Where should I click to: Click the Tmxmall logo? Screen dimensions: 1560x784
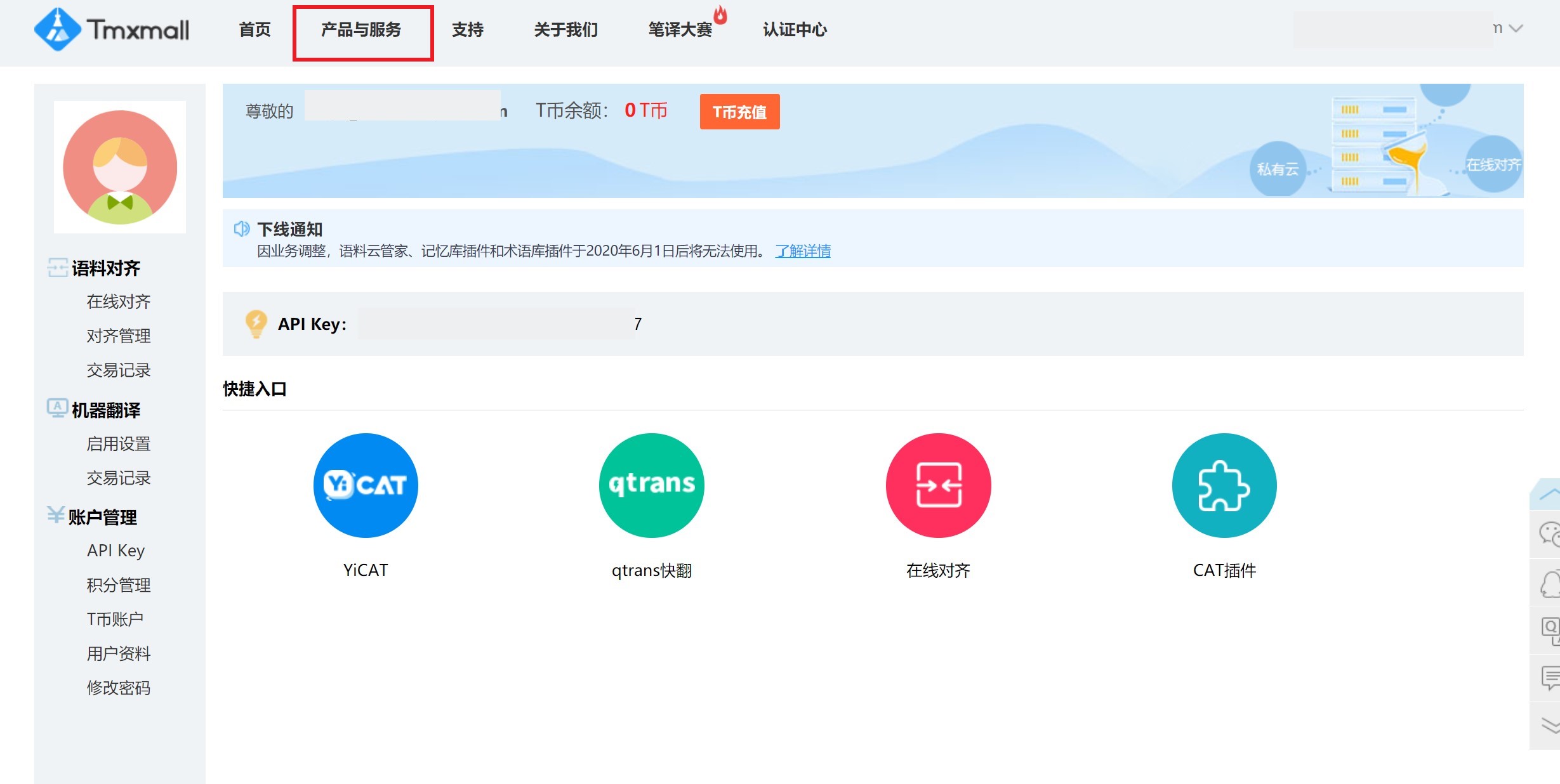tap(112, 29)
